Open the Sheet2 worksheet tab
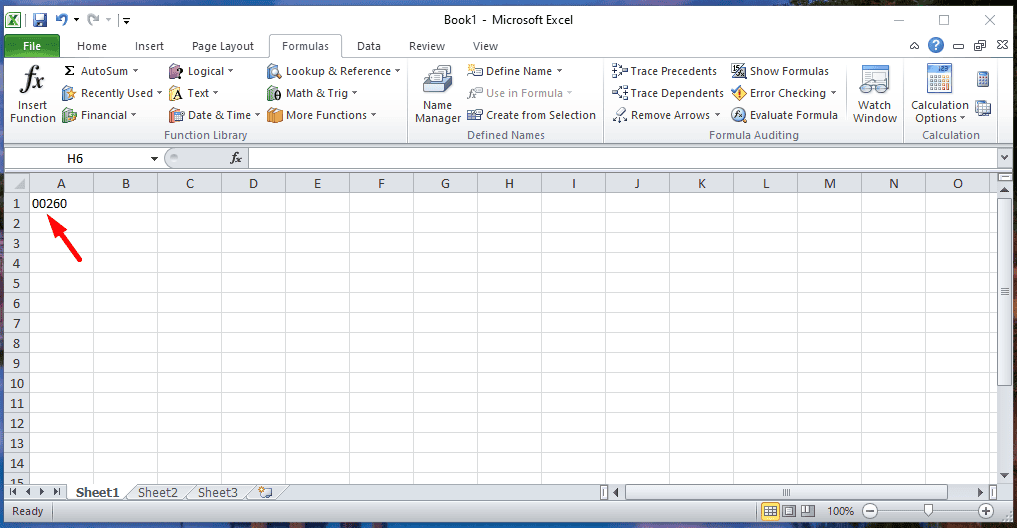1017x528 pixels. (x=158, y=492)
